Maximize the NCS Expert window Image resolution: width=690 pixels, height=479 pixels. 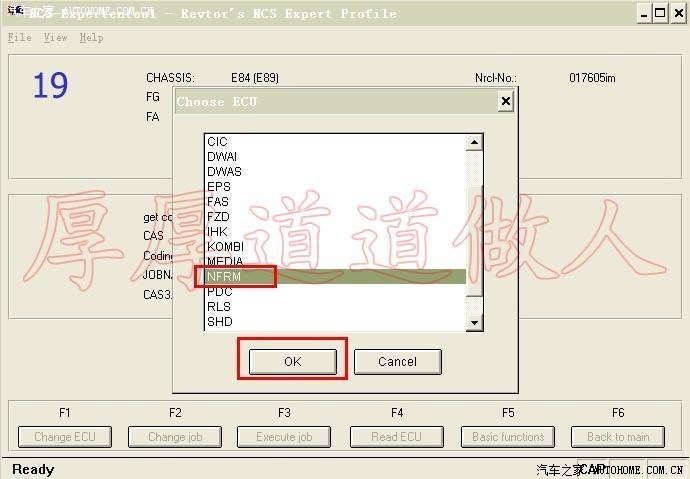point(660,13)
